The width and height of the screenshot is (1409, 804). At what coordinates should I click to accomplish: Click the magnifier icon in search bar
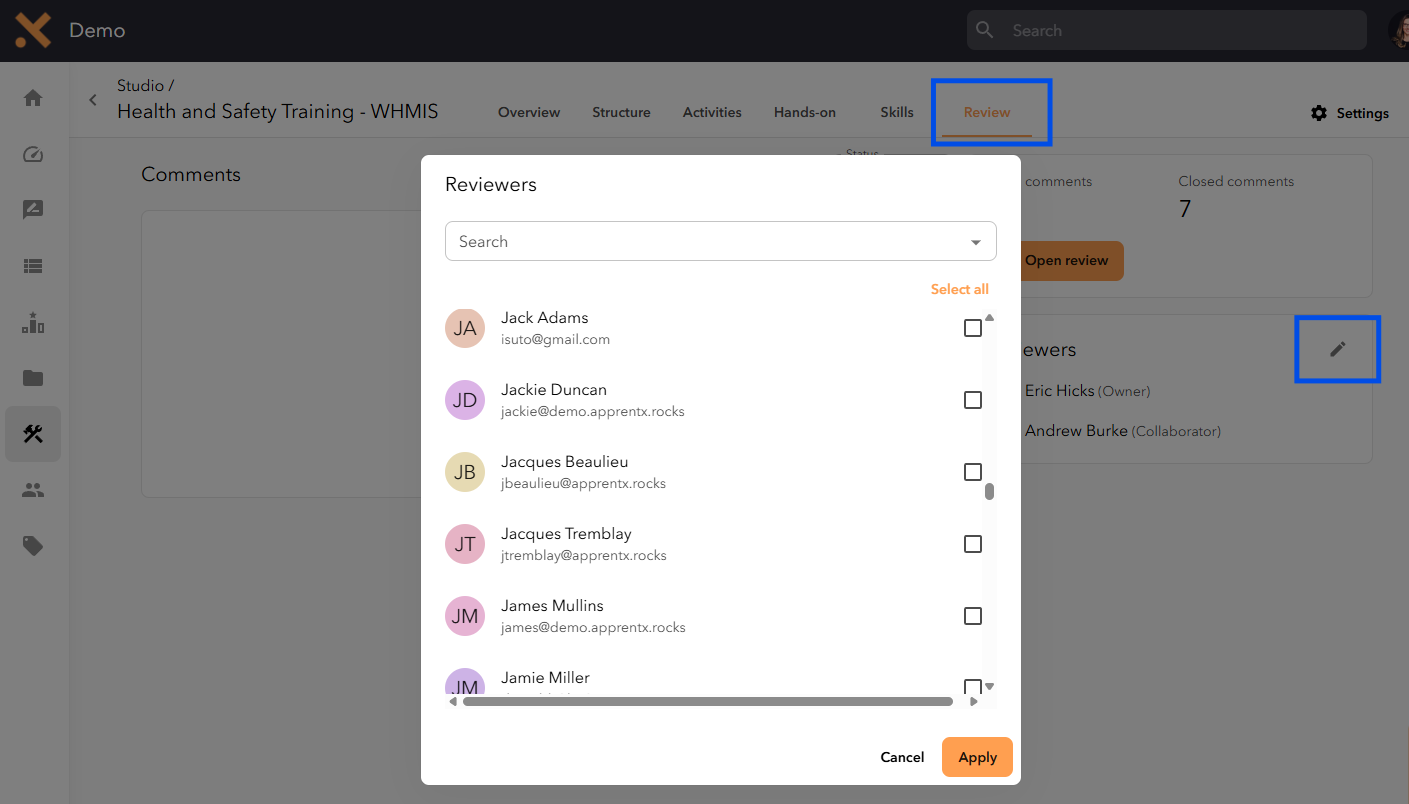point(985,30)
